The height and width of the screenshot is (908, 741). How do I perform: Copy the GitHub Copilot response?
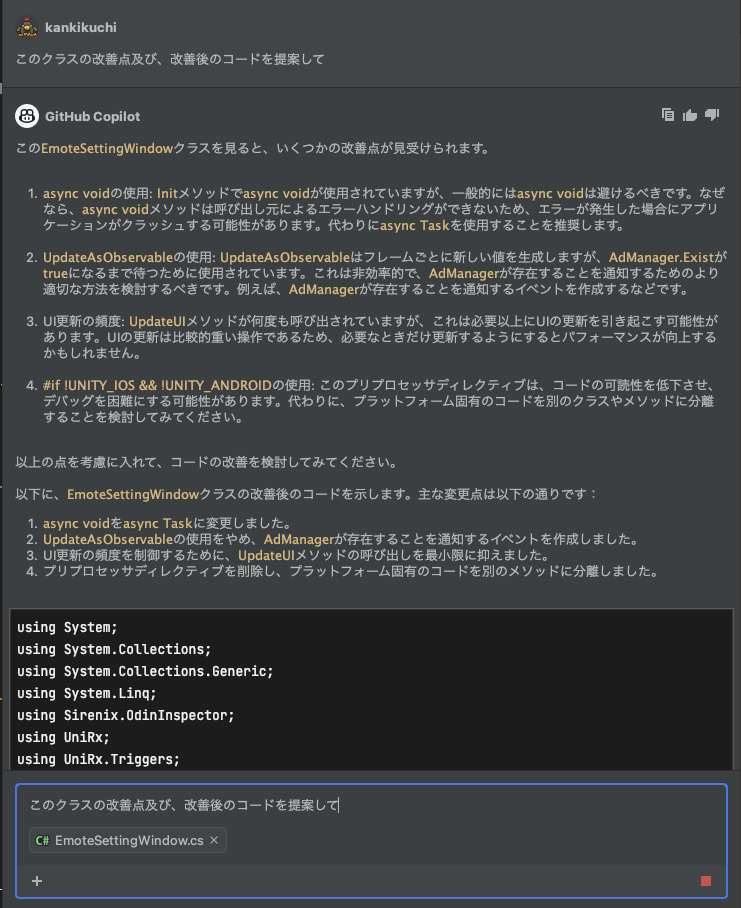coord(667,115)
